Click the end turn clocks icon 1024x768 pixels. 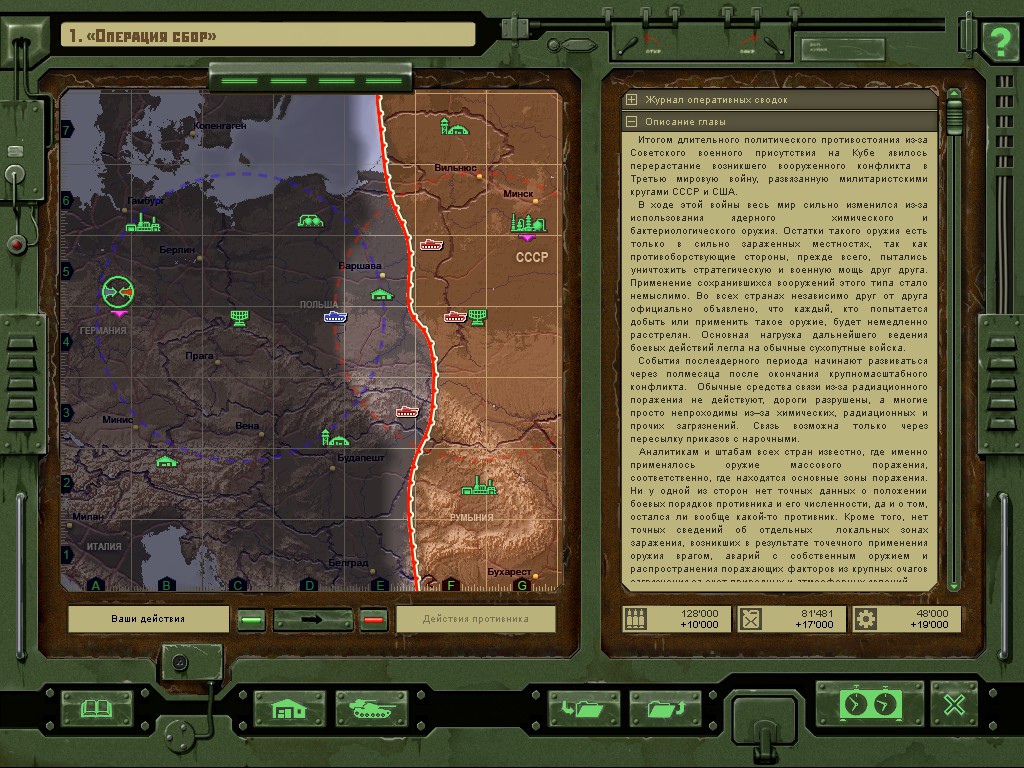(868, 703)
